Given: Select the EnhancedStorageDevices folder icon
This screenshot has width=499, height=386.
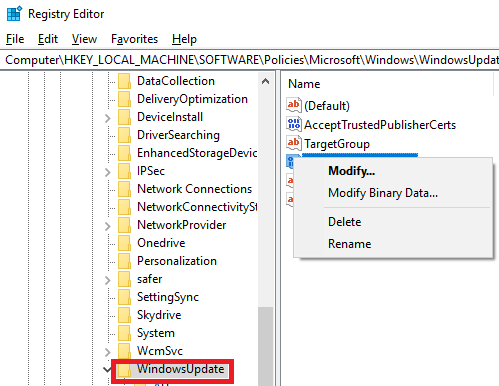Looking at the screenshot, I should coord(125,153).
